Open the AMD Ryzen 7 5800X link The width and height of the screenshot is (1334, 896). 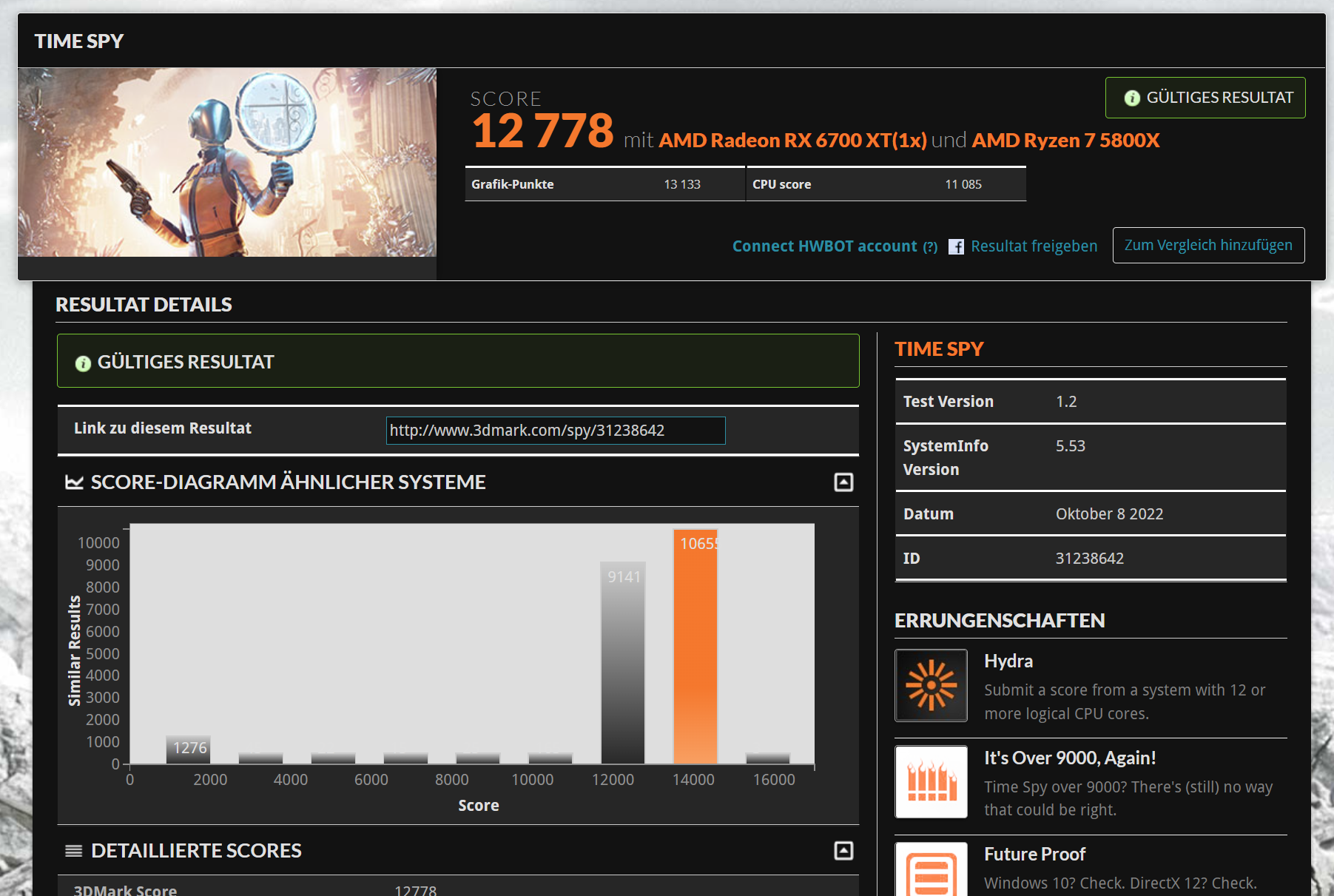point(1065,141)
